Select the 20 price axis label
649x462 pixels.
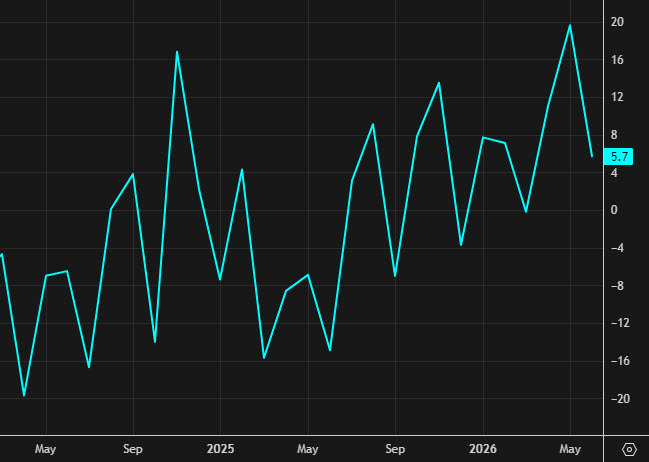tap(617, 22)
